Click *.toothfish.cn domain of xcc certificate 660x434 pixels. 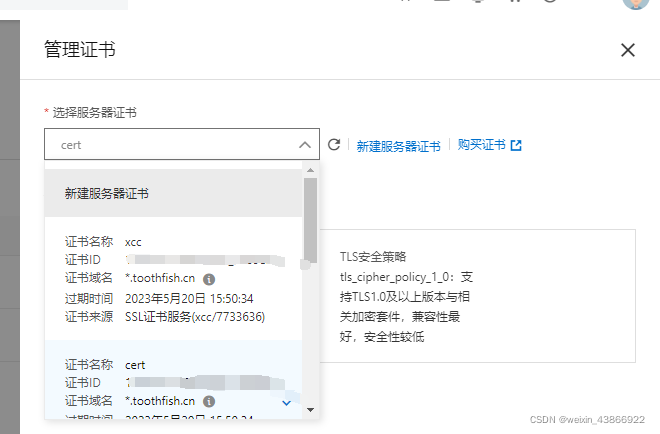point(160,278)
